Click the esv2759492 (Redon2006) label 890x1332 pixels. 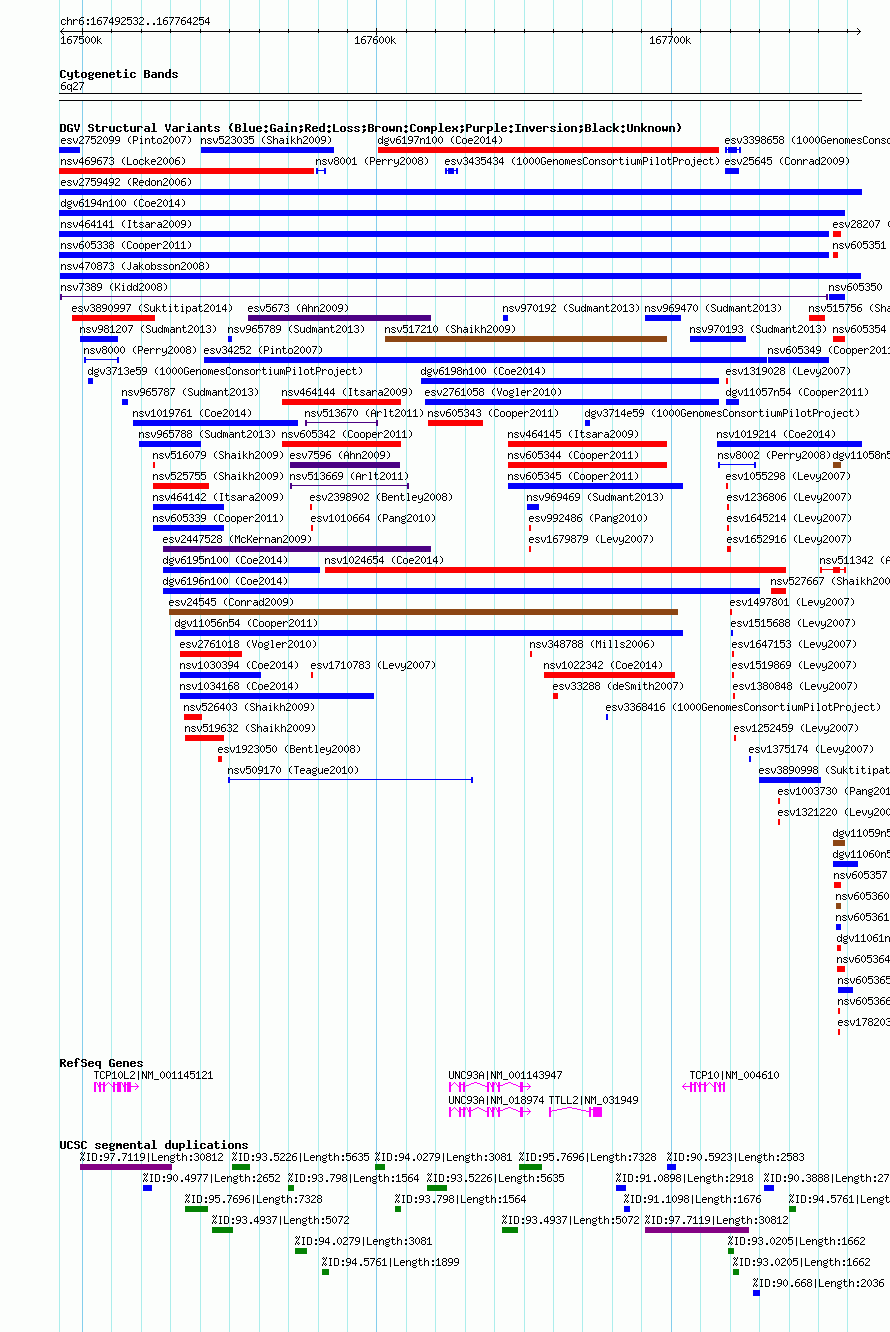click(x=126, y=182)
